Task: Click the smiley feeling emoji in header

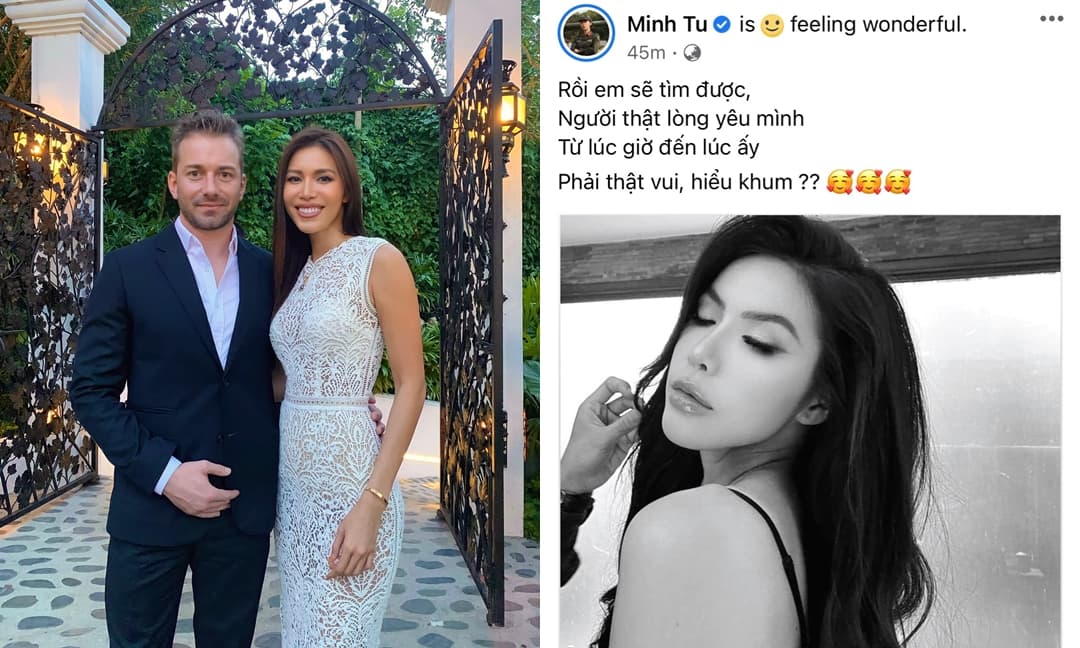Action: [x=771, y=25]
